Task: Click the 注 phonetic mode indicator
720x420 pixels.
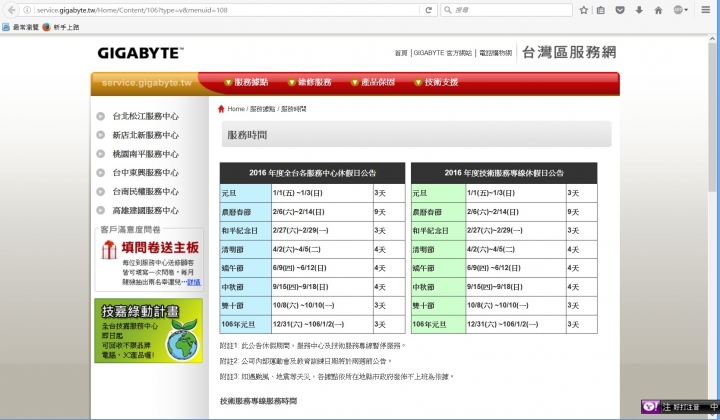Action: pos(666,407)
